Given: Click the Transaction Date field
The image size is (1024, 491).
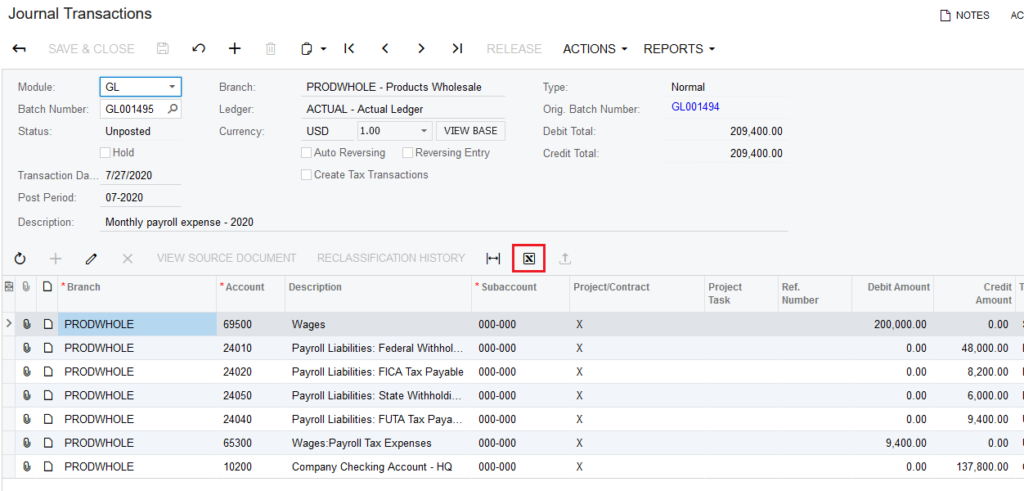Looking at the screenshot, I should (x=140, y=176).
